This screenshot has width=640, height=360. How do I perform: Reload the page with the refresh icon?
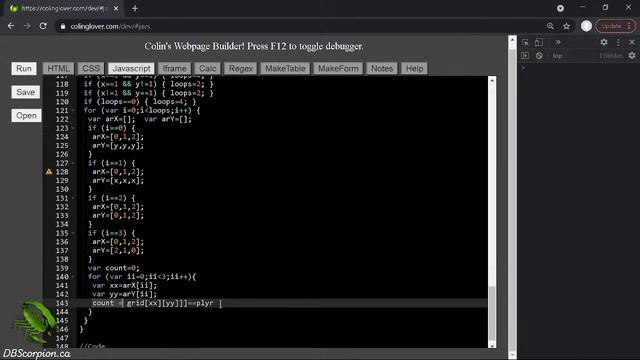[43, 26]
